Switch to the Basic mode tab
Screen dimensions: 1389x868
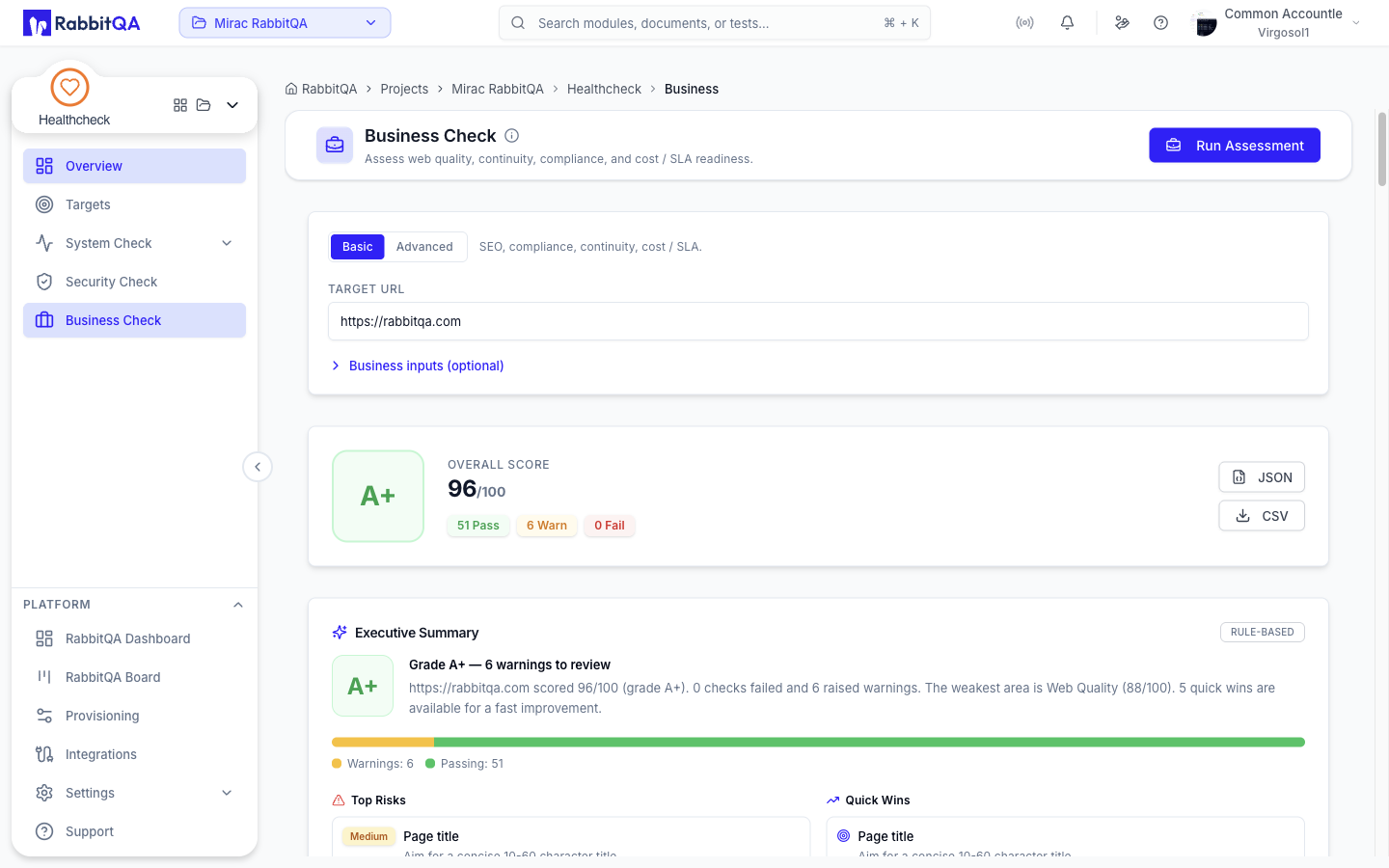357,247
